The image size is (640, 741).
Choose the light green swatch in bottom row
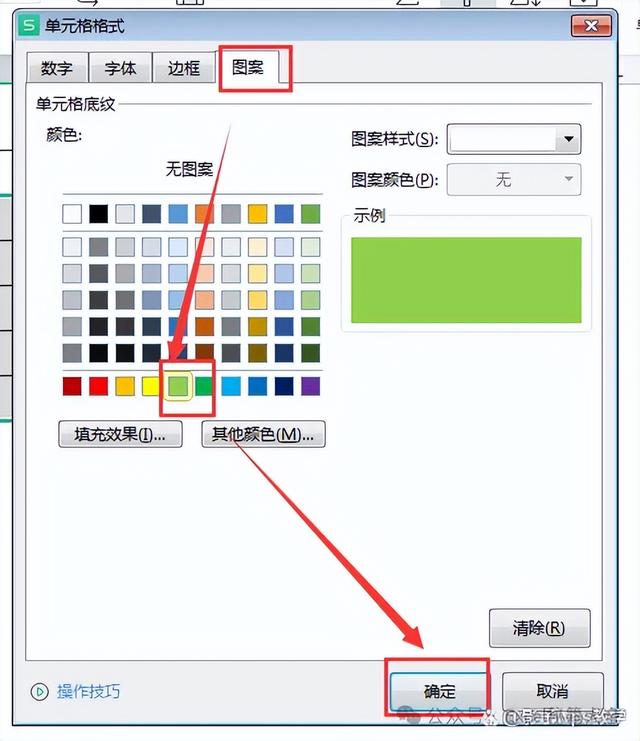[x=178, y=386]
